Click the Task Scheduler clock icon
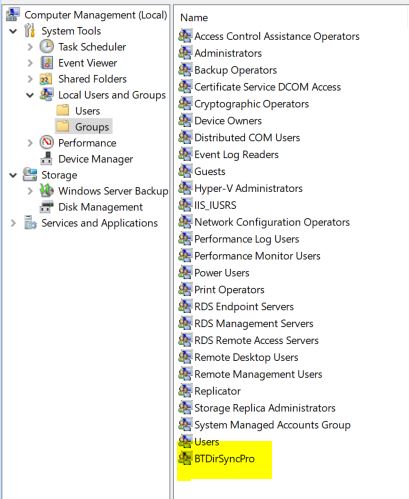Screen dimensions: 409x499 pyautogui.click(x=47, y=46)
